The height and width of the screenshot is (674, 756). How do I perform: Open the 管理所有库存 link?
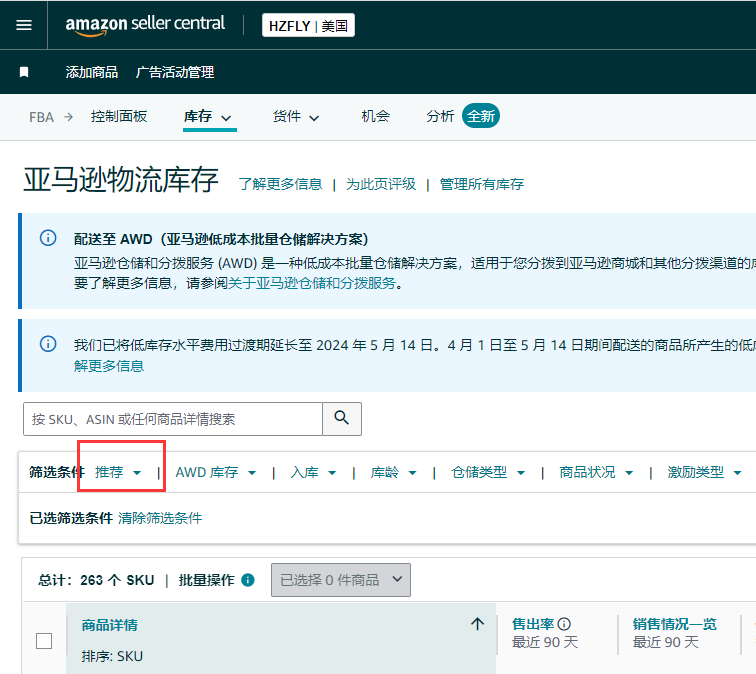click(x=482, y=184)
